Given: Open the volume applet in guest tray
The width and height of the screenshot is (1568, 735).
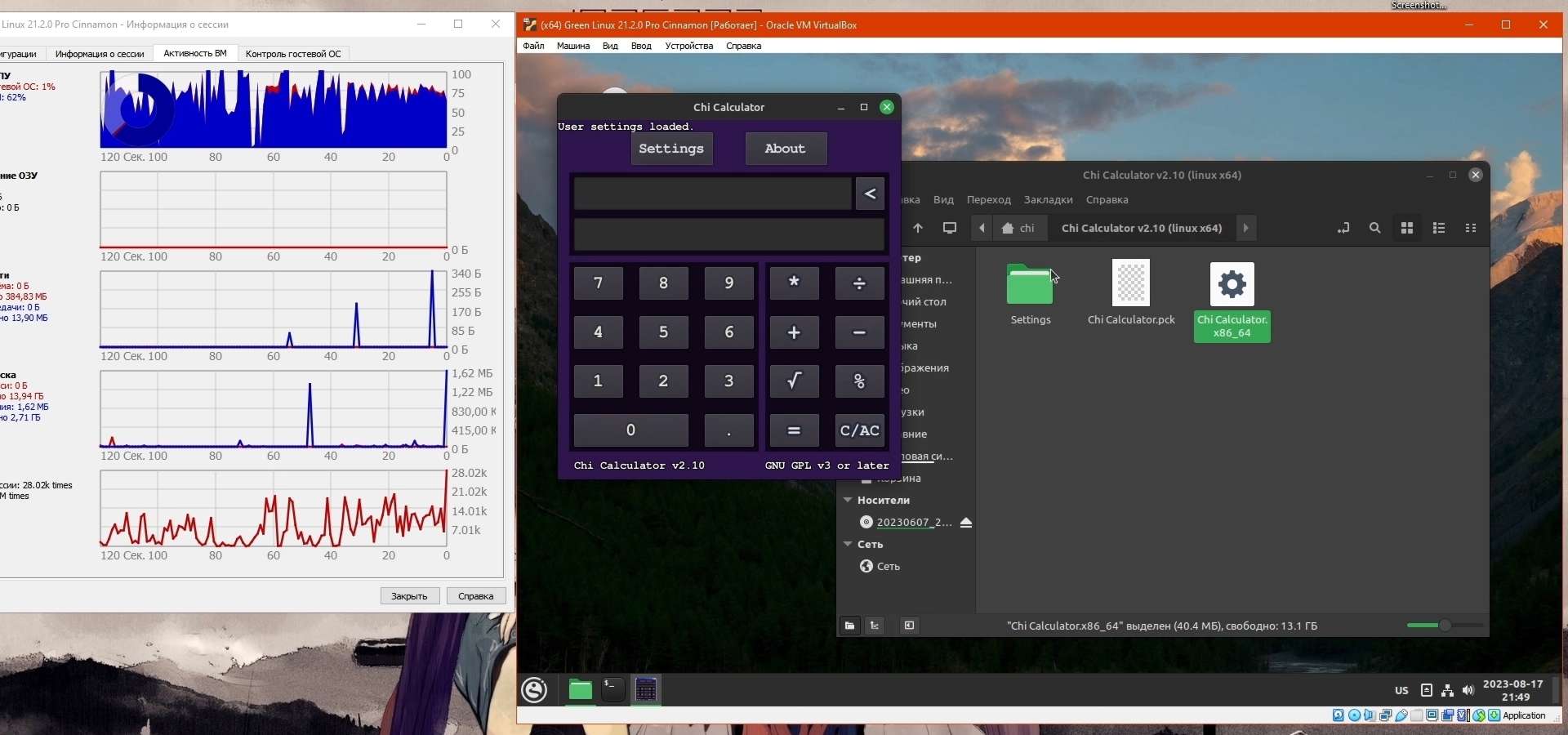Looking at the screenshot, I should click(1468, 691).
